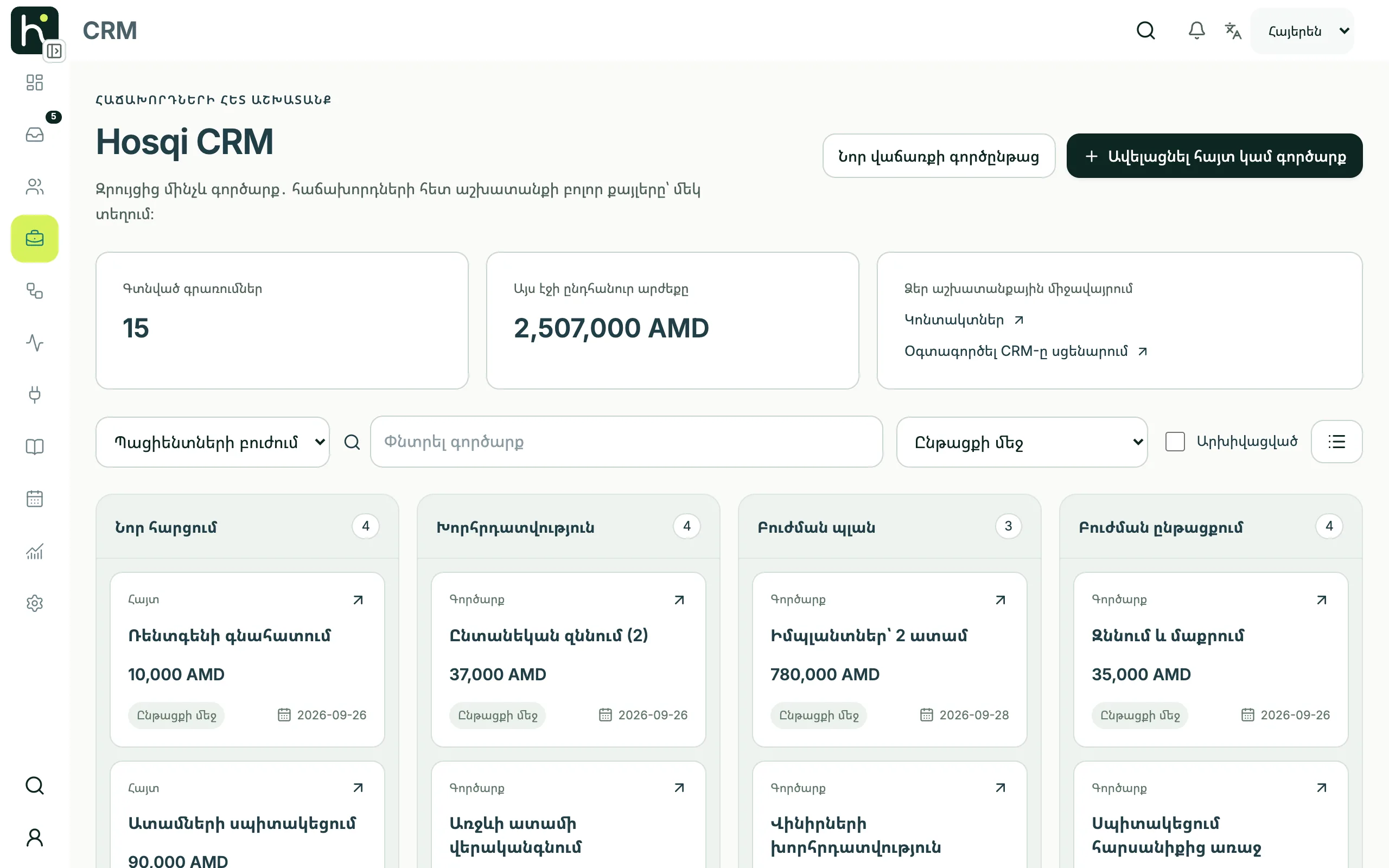Screen dimensions: 1389x868
Task: Click Ավելացնել հայտ կամ գործարք button
Action: 1214,156
